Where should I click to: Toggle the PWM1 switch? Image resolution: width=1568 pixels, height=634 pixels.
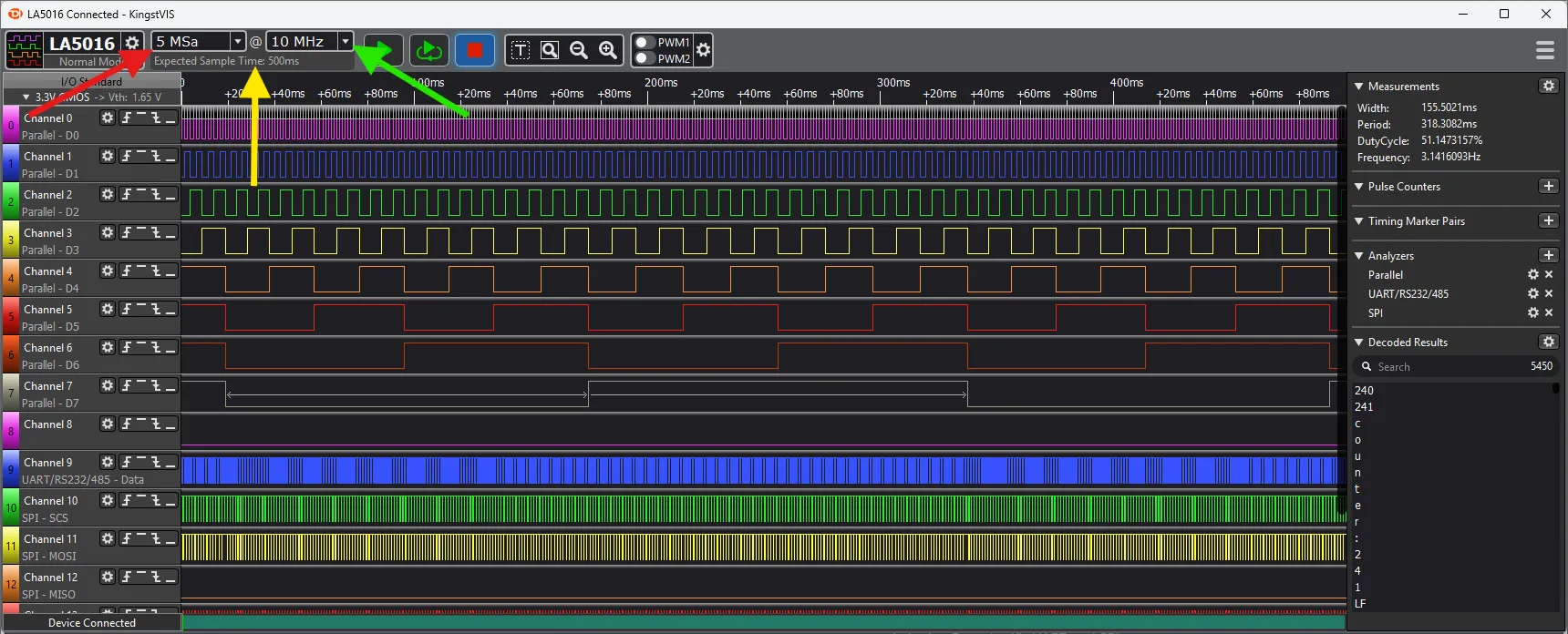pos(645,42)
